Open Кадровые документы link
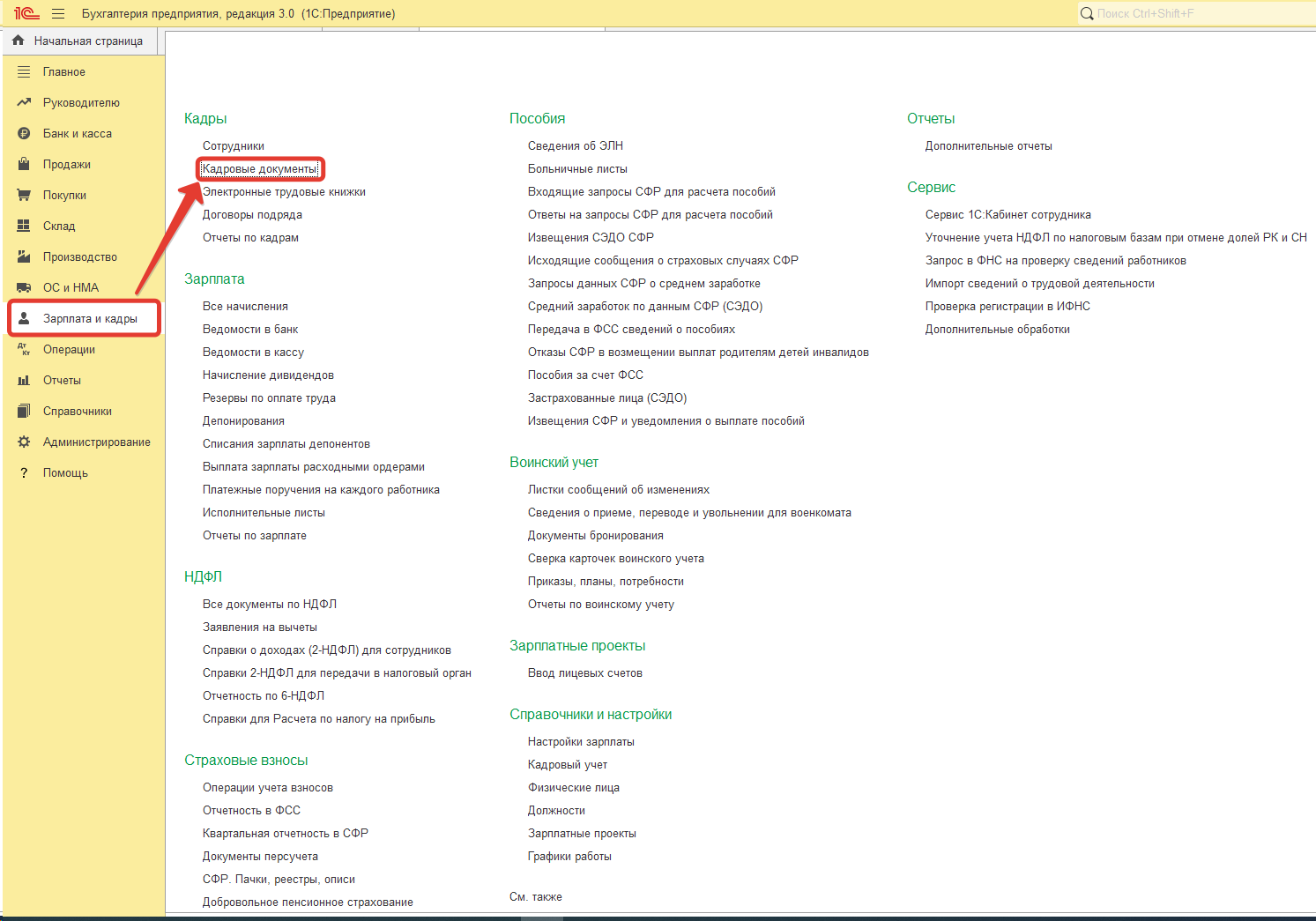Viewport: 1316px width, 921px height. (x=259, y=169)
